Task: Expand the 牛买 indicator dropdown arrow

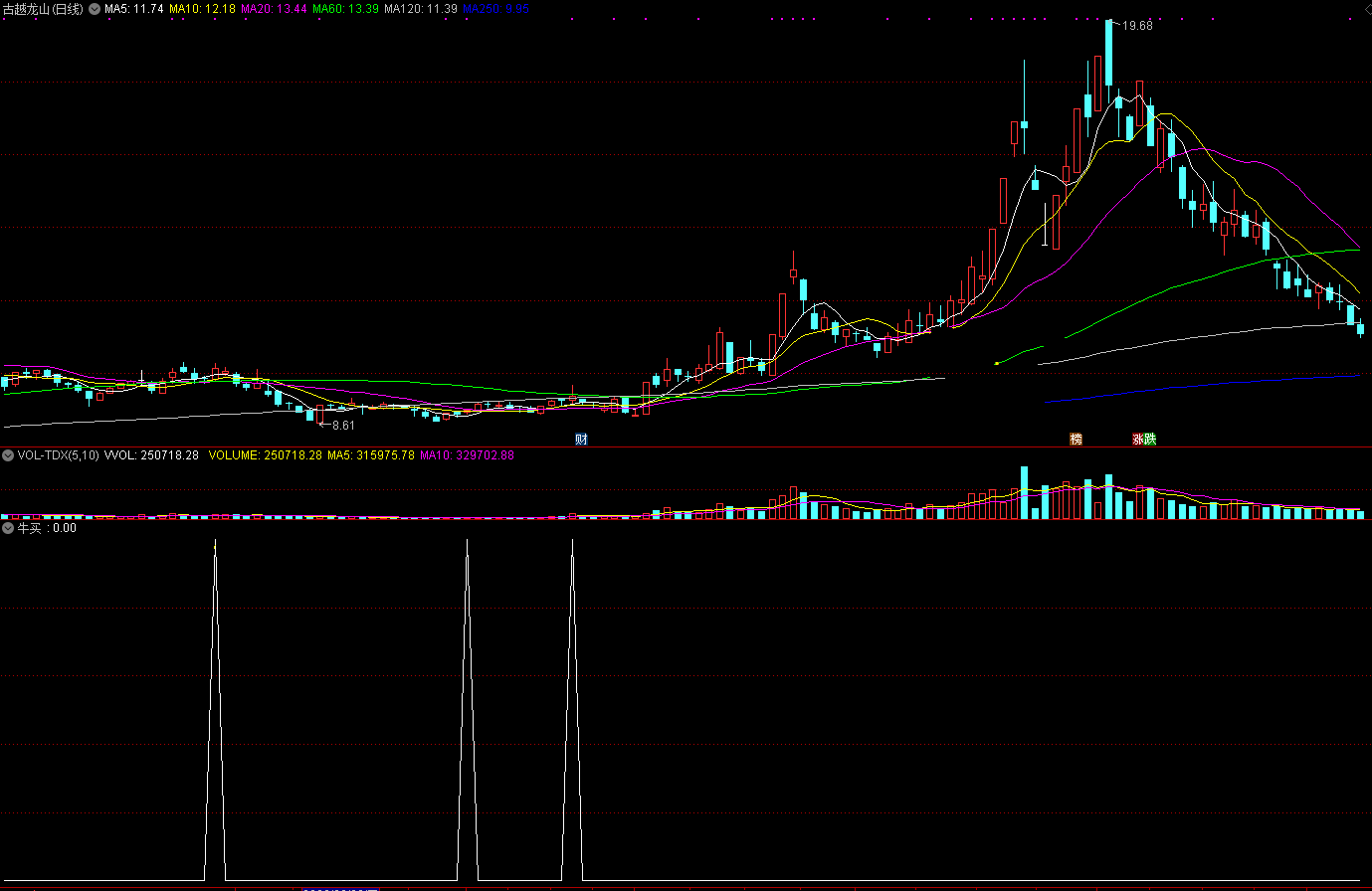Action: point(8,528)
